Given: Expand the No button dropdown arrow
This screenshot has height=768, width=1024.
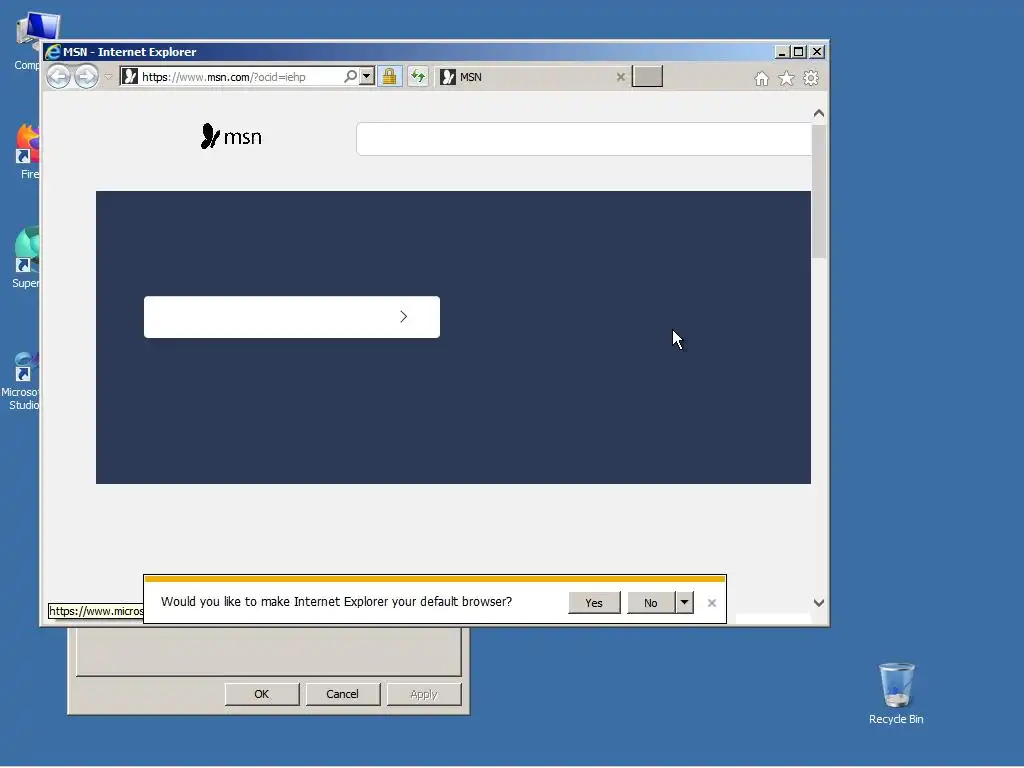Looking at the screenshot, I should pos(684,603).
